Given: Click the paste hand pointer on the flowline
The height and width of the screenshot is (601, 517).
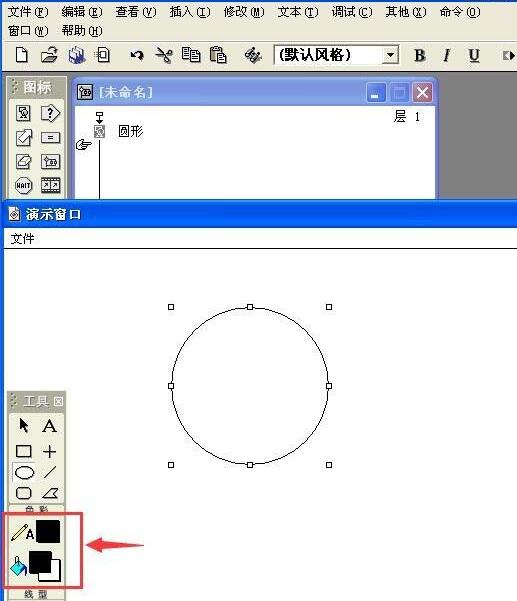Looking at the screenshot, I should [x=84, y=145].
